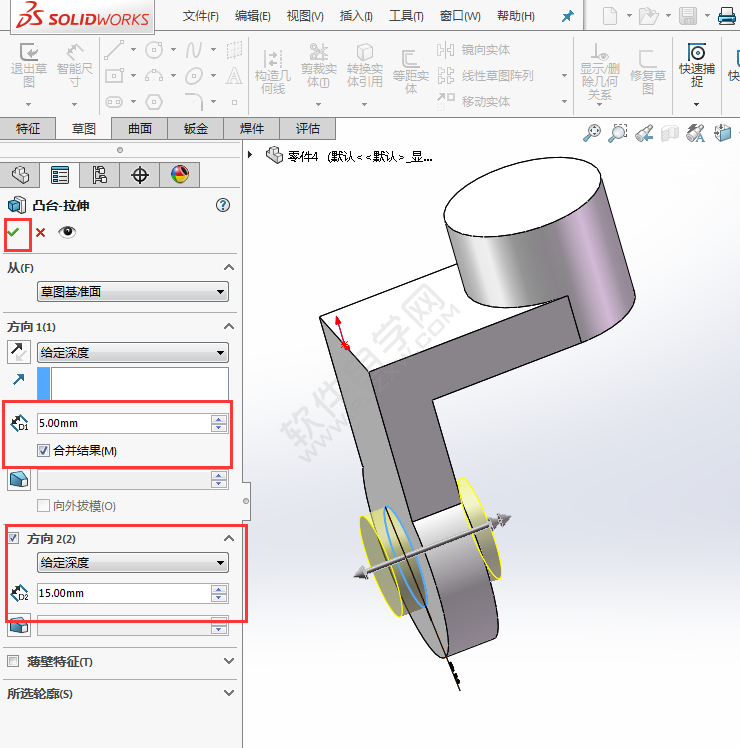Image resolution: width=740 pixels, height=748 pixels.
Task: Collapse the Direction 1 (方向1) section
Action: [229, 326]
